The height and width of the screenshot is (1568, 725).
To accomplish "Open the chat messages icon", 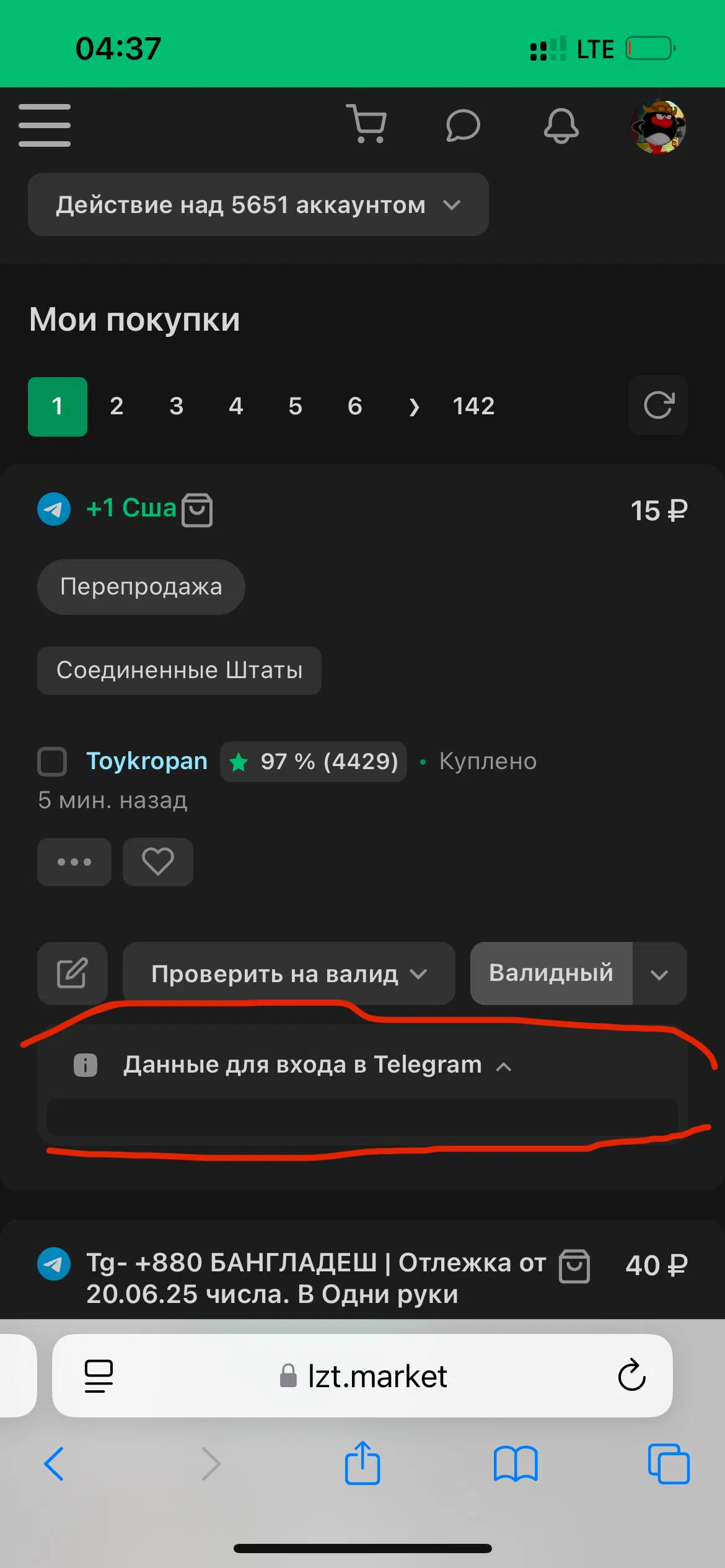I will point(463,126).
